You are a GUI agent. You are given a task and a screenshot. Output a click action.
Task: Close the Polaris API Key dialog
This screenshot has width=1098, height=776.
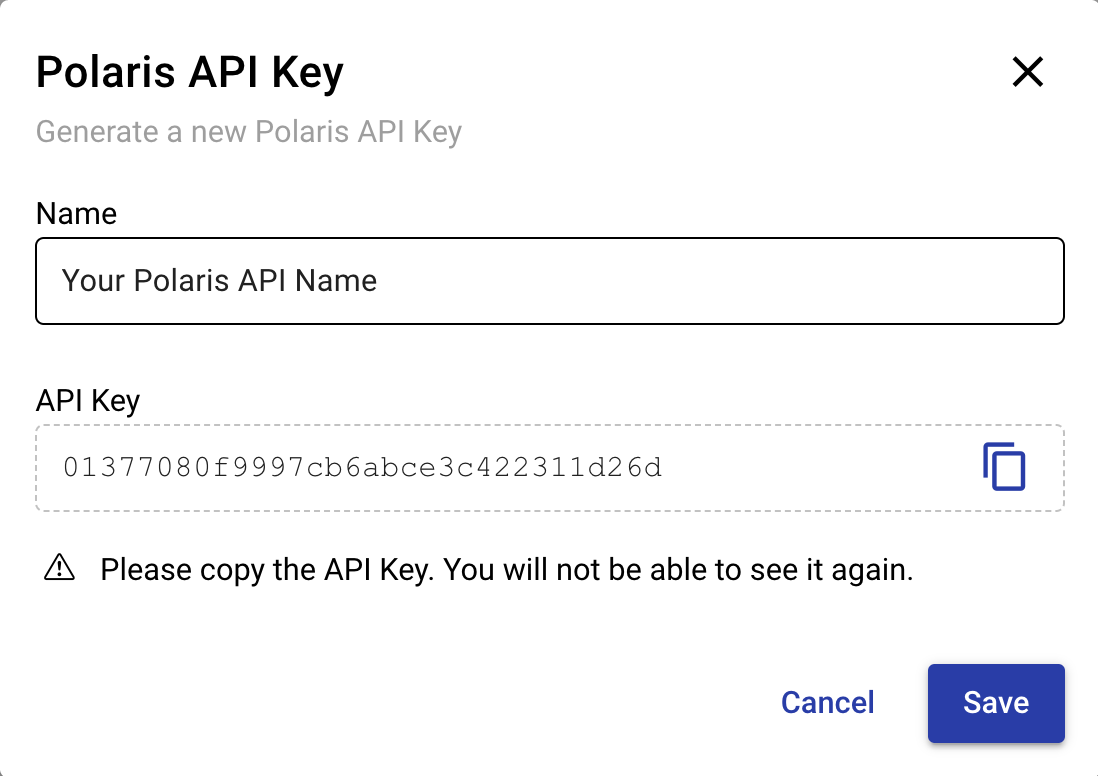1027,72
